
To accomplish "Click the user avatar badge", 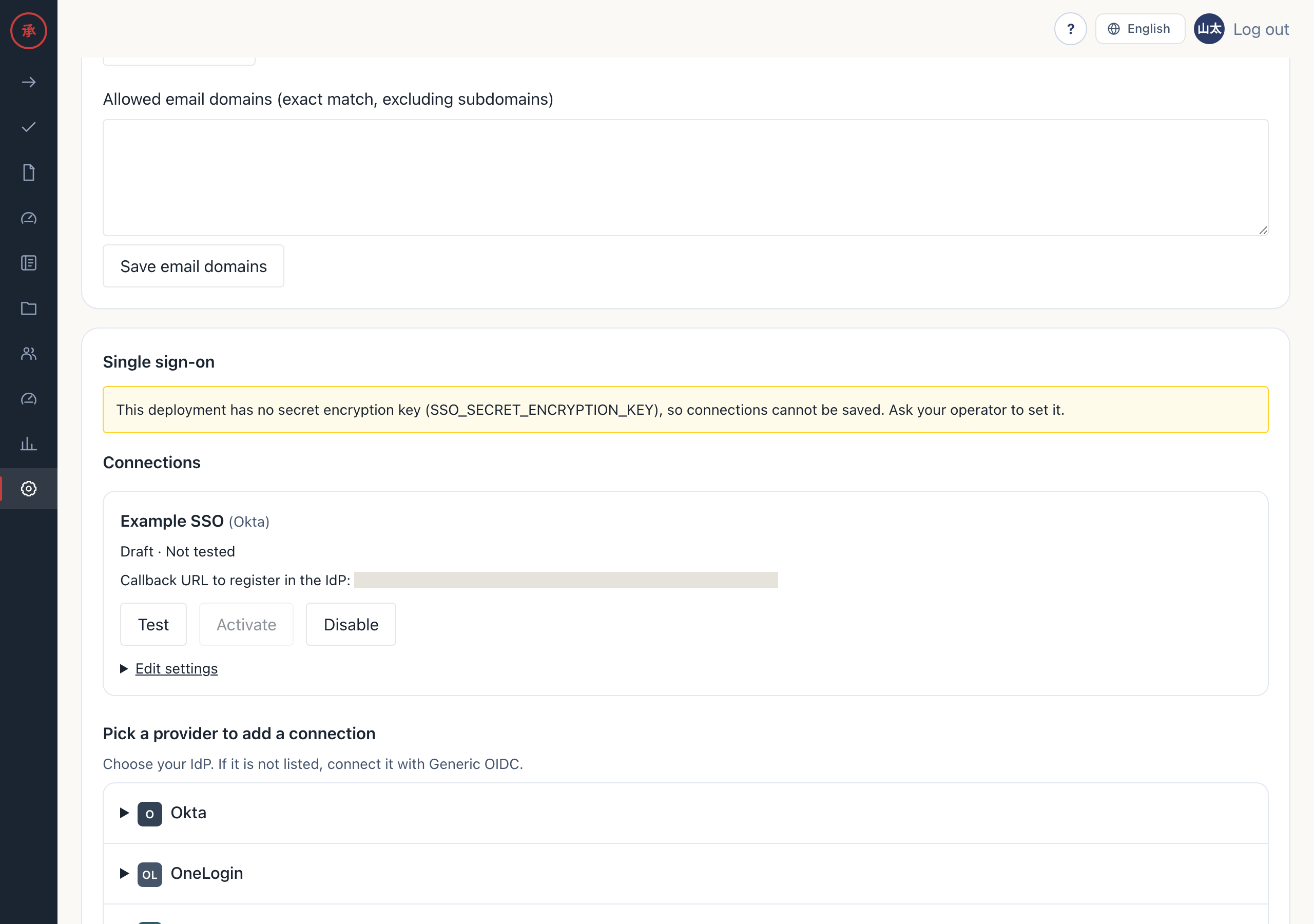I will [1209, 29].
